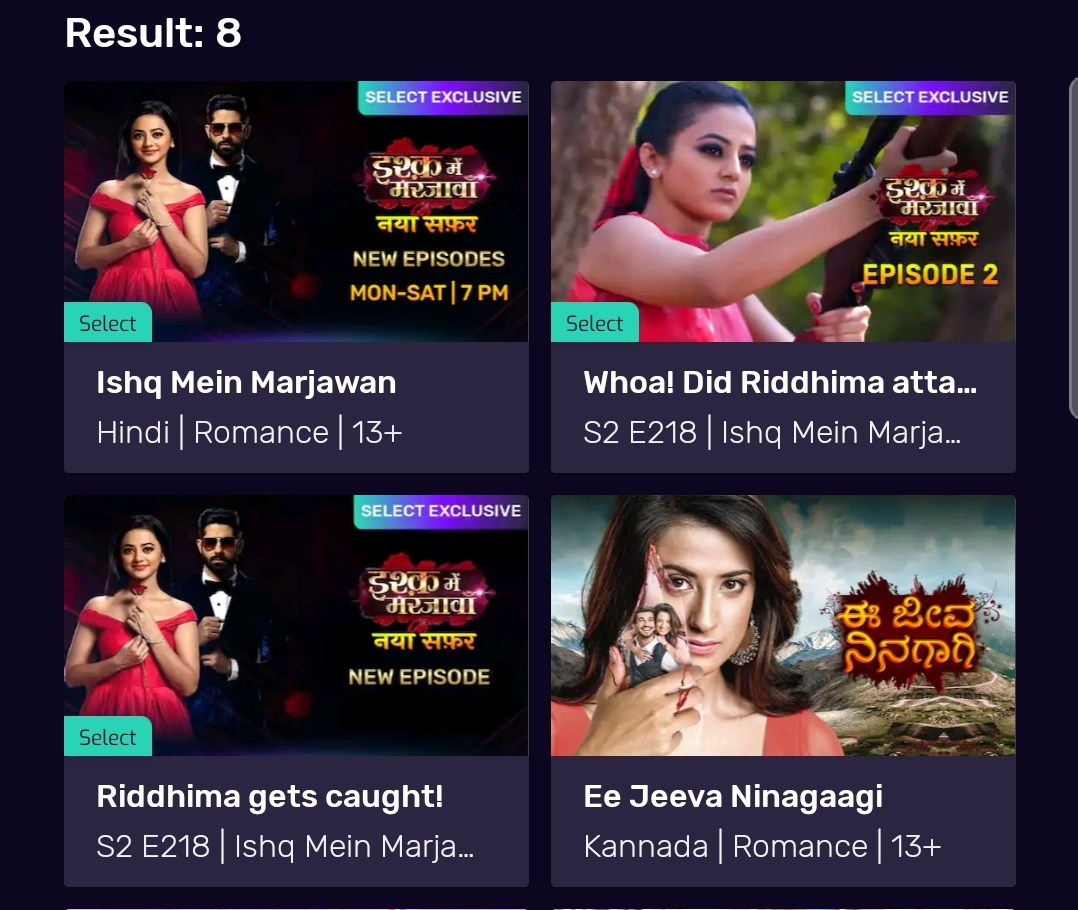Viewport: 1078px width, 910px height.
Task: Click the Ee Jeeva Ninagaagi title
Action: click(733, 797)
